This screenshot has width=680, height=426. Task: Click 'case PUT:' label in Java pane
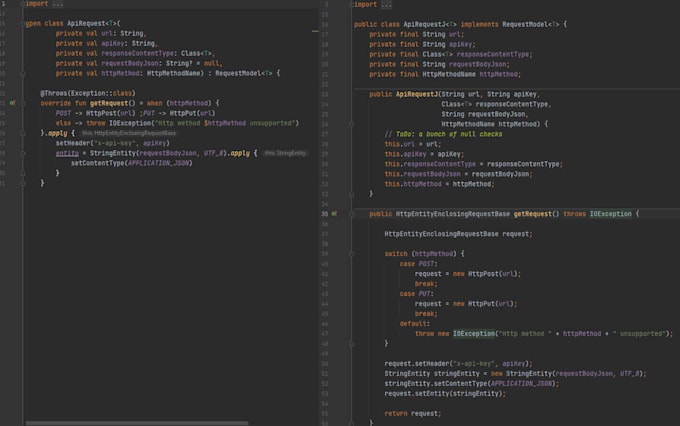click(x=416, y=294)
